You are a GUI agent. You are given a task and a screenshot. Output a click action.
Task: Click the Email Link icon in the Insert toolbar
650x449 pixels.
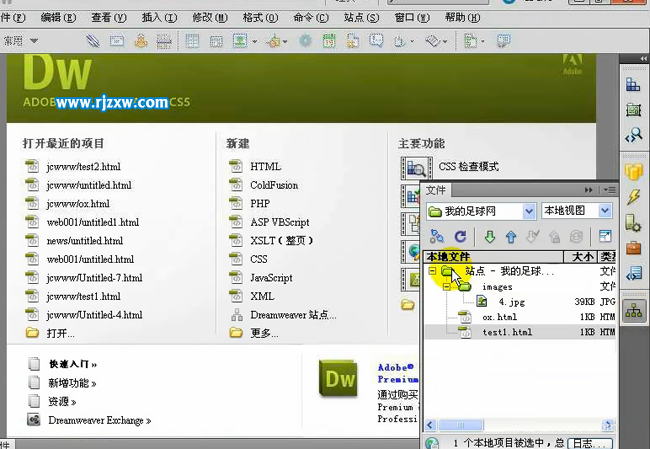click(117, 41)
